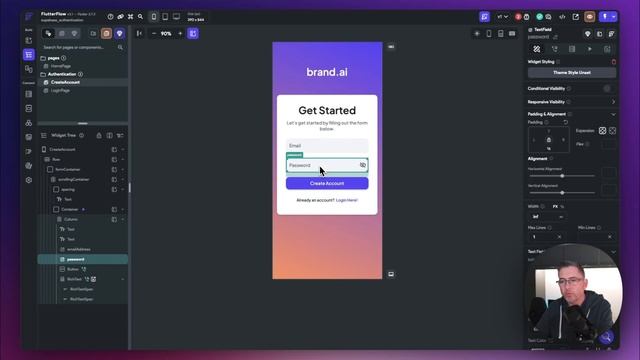Select the Widget Tree icon in left rail
This screenshot has width=640, height=360.
29,55
